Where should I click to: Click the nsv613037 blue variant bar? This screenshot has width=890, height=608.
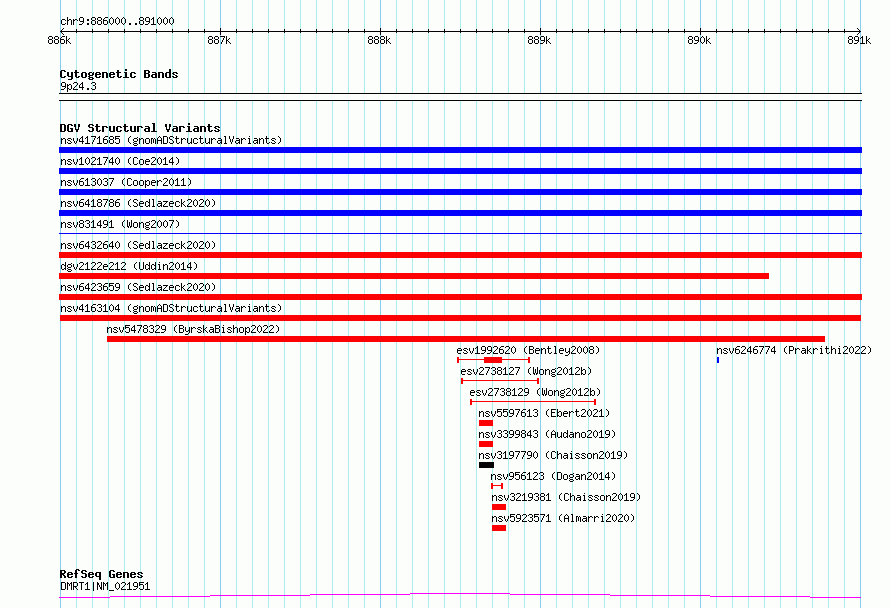click(x=460, y=192)
